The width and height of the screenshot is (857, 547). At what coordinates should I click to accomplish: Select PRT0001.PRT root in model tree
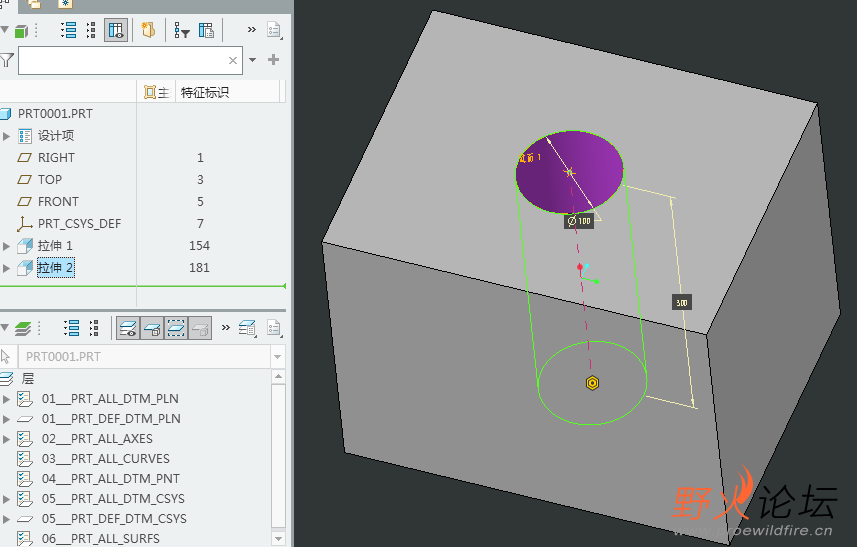point(55,114)
